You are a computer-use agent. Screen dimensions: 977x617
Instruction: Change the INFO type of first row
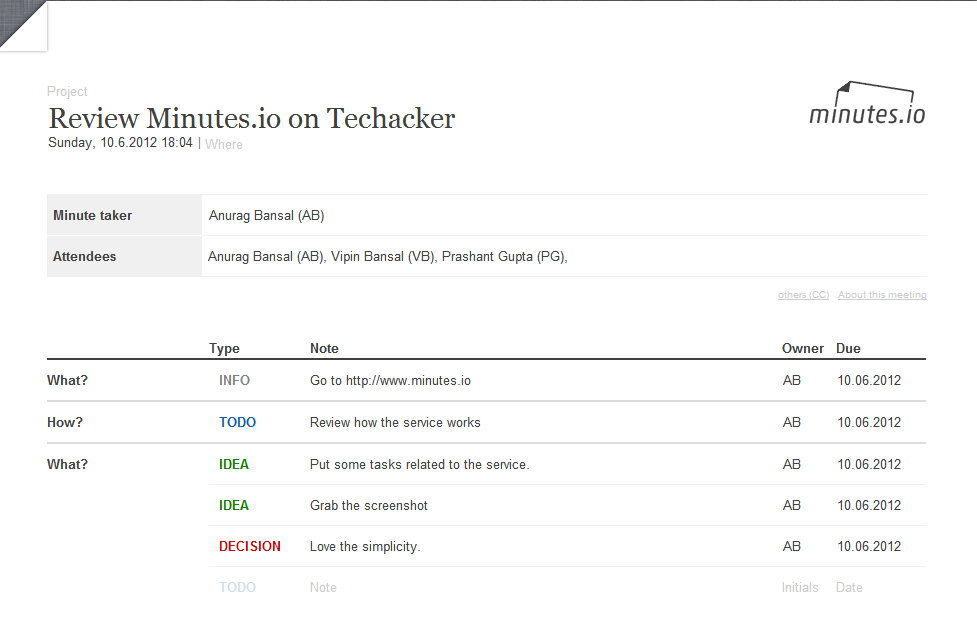234,380
